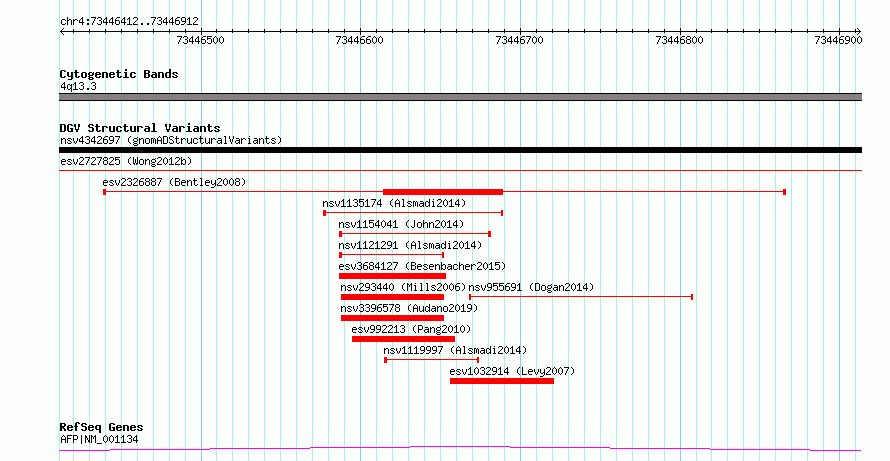Select the black nsv4342697 variant bar
This screenshot has height=461, width=890.
460,150
